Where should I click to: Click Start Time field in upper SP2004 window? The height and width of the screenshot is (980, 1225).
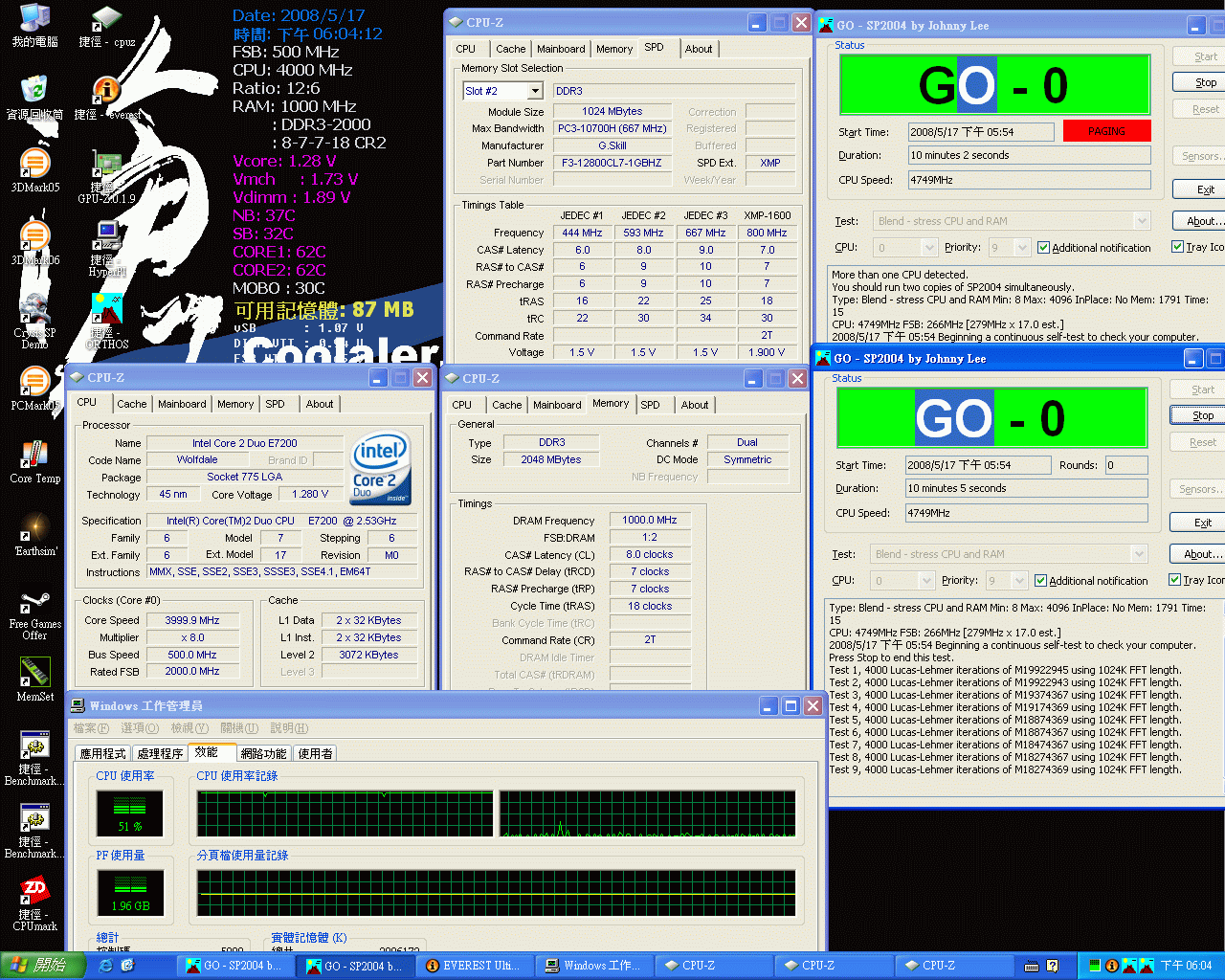click(981, 132)
